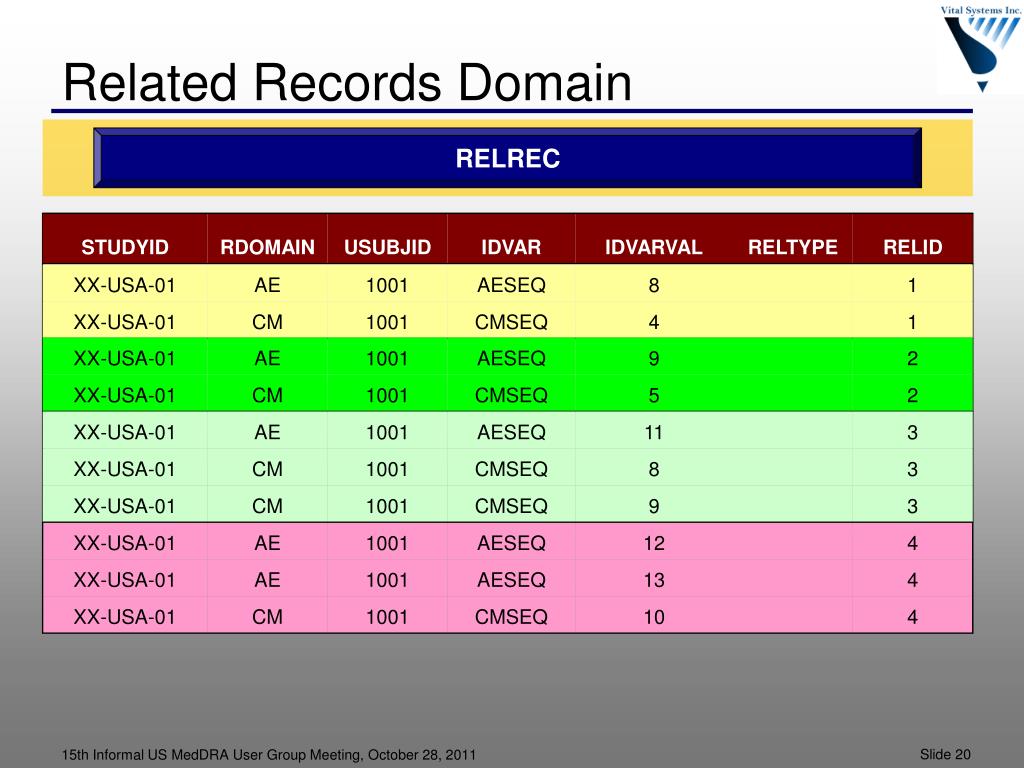The height and width of the screenshot is (768, 1024).
Task: Click IDVARVAL 8 in the first AESEQ row
Action: point(654,285)
